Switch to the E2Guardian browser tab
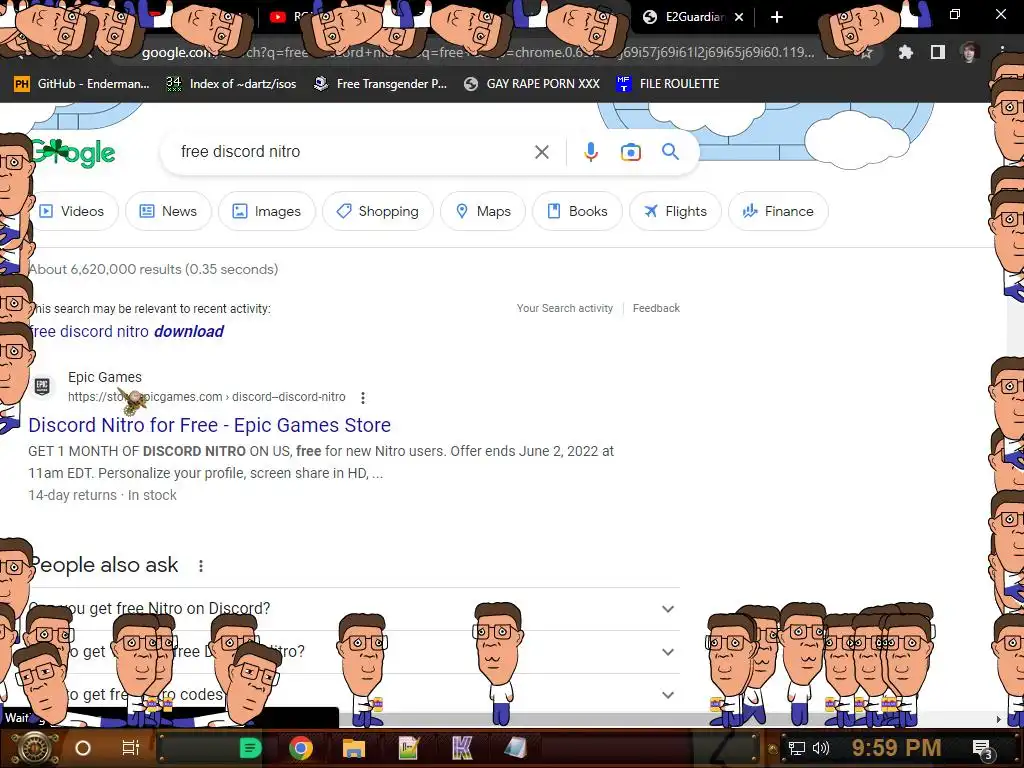This screenshot has width=1024, height=768. tap(692, 17)
